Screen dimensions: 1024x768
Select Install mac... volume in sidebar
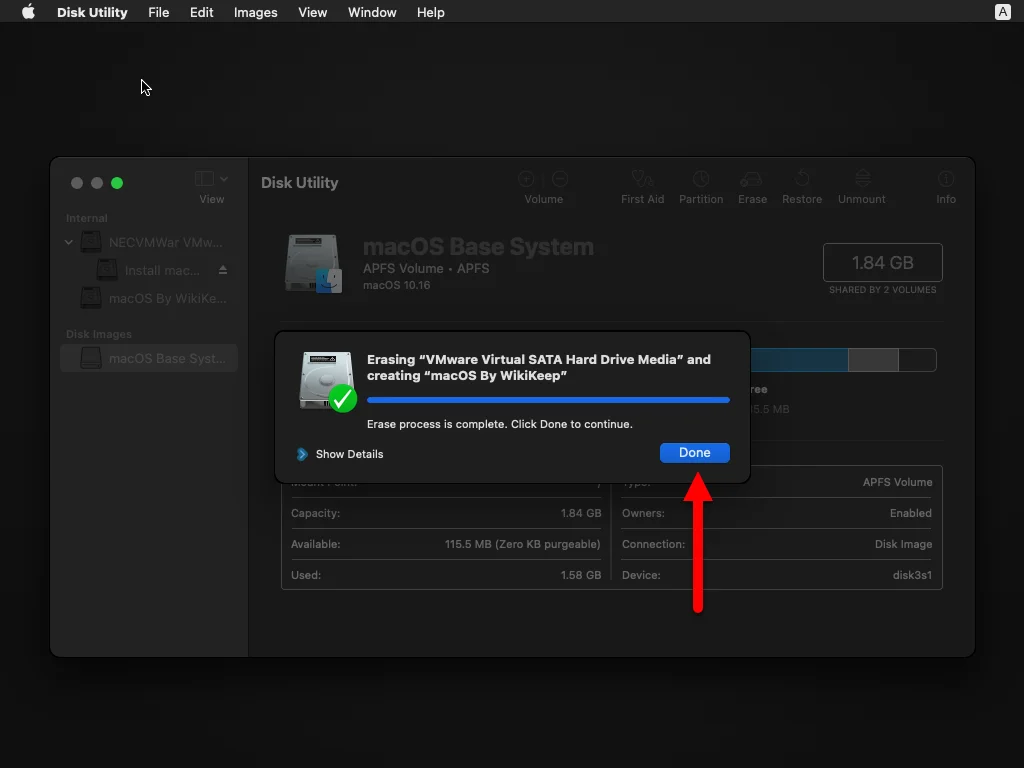coord(148,270)
